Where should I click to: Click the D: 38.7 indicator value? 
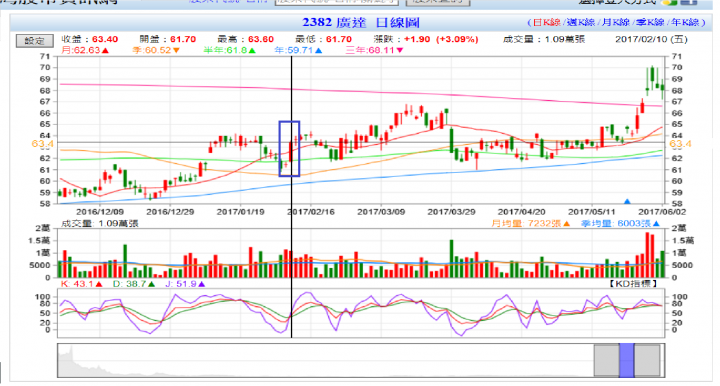pyautogui.click(x=134, y=284)
